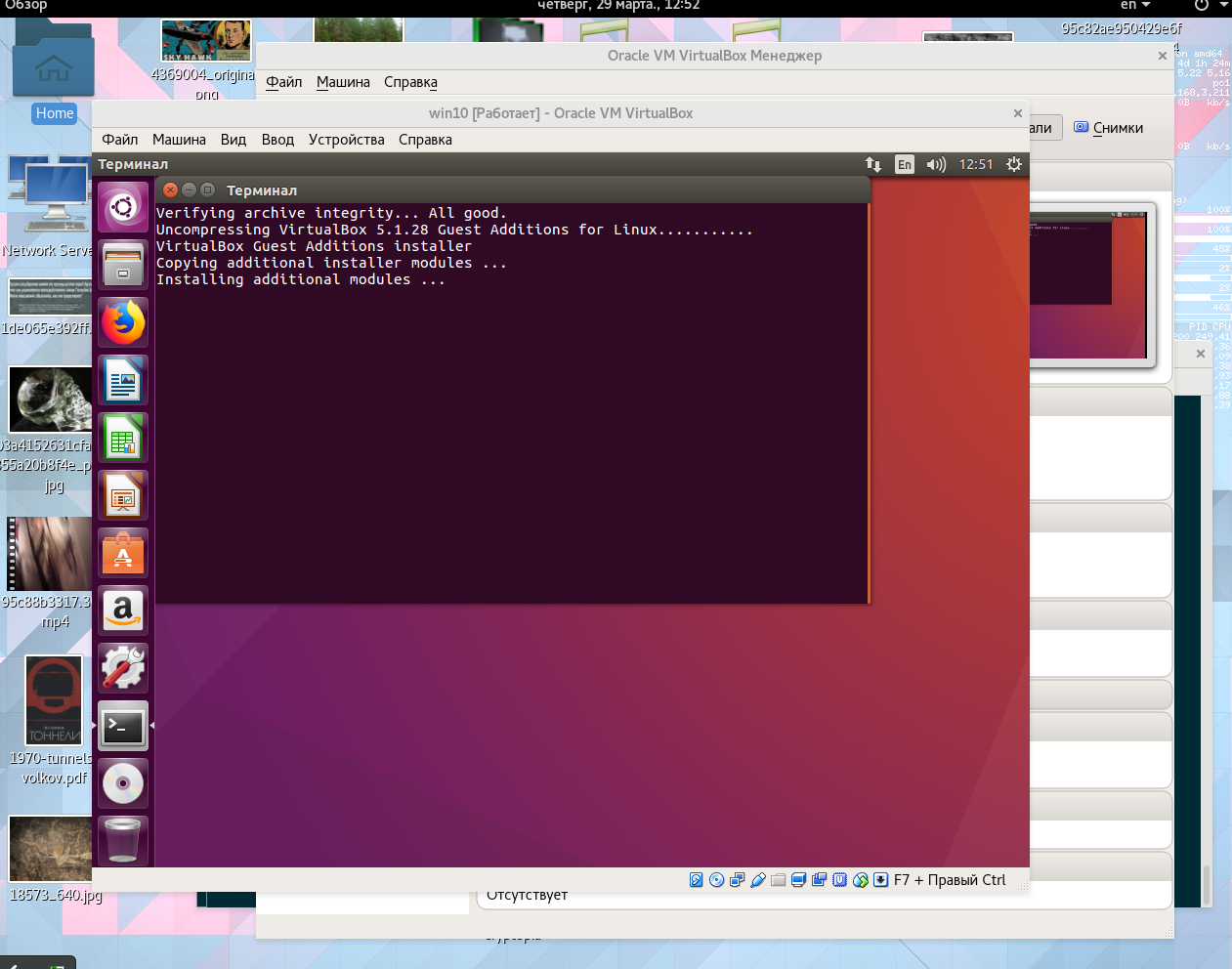Screen dimensions: 1232x969
Task: Maximize the guest Терминал window
Action: tap(207, 190)
